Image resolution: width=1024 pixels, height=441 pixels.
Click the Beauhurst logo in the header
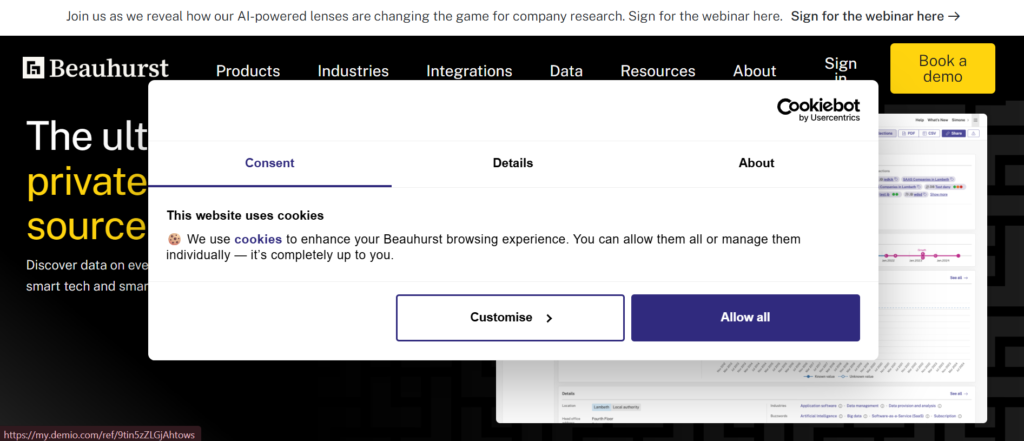coord(96,68)
